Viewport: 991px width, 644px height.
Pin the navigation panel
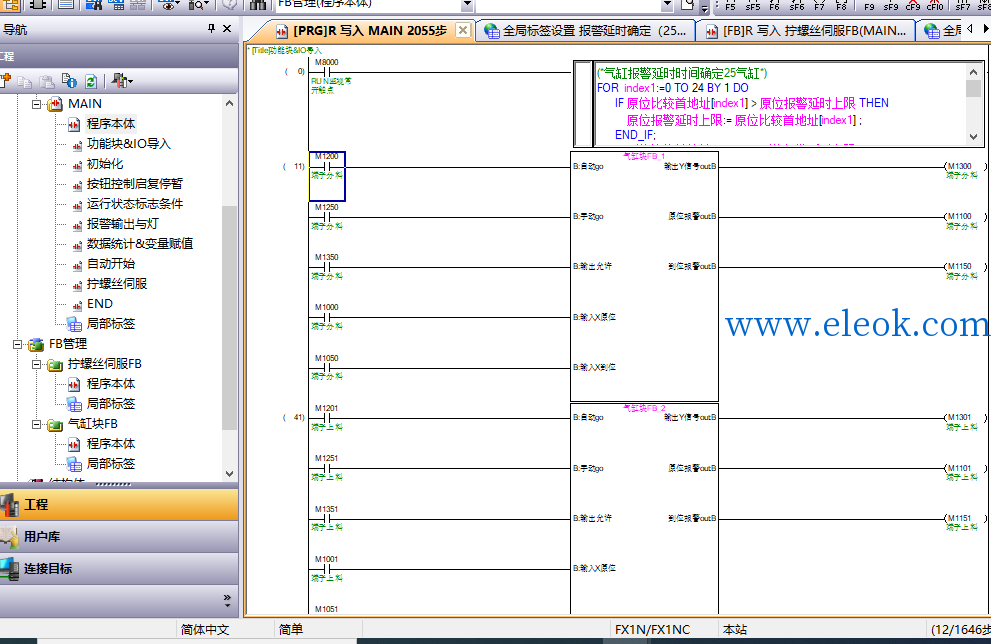[x=211, y=28]
